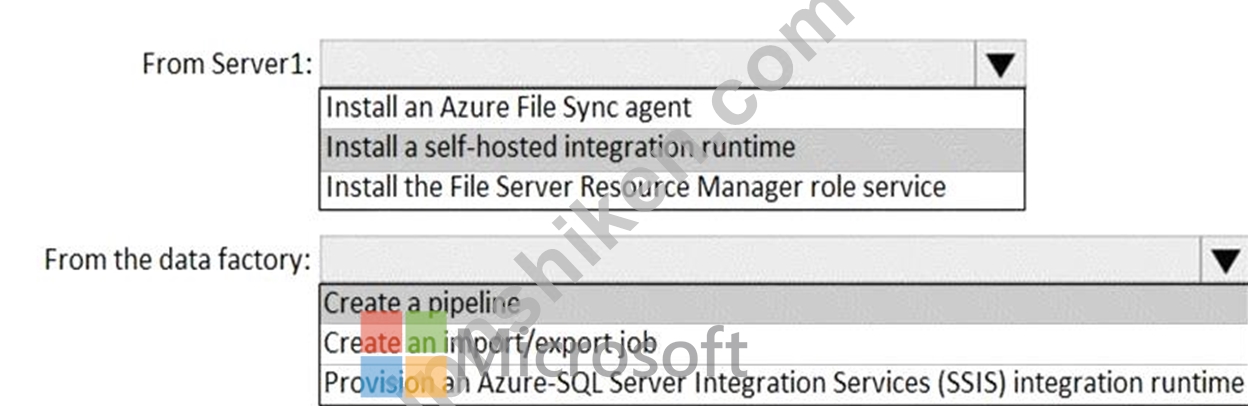Select Install an Azure File Sync agent
Image resolution: width=1248 pixels, height=406 pixels.
672,107
